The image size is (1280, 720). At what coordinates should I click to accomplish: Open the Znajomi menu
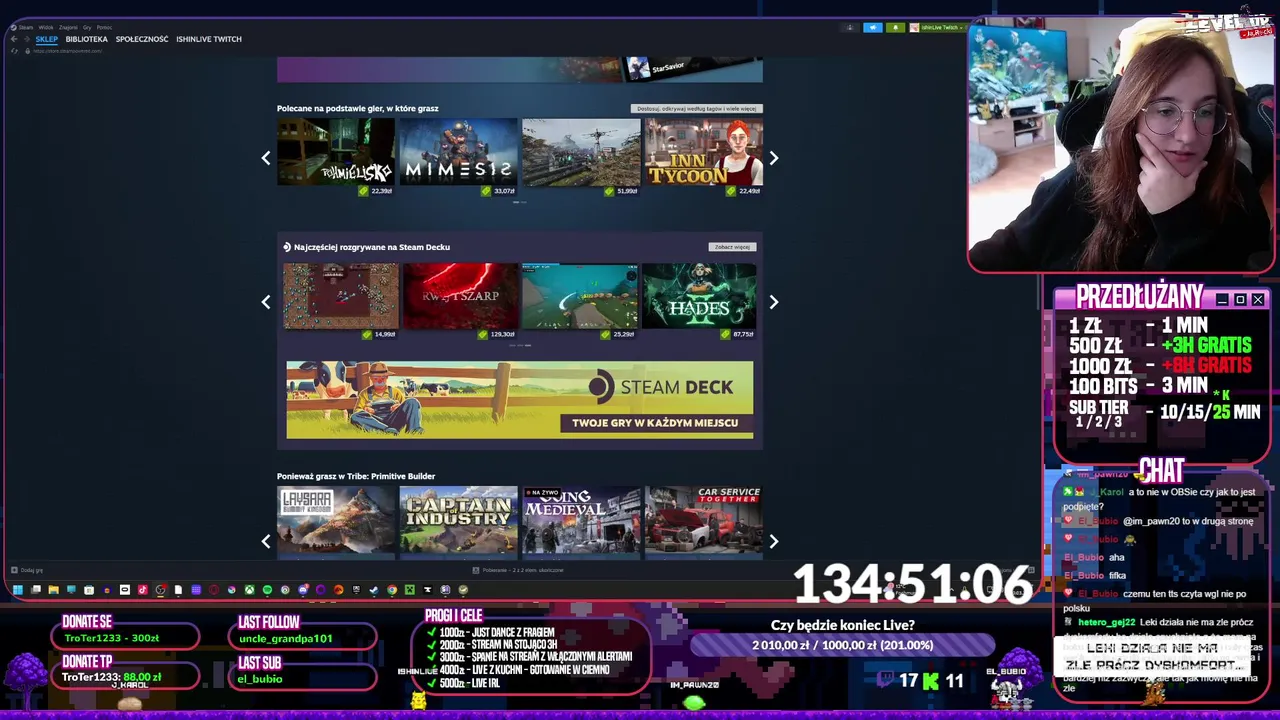coord(68,27)
